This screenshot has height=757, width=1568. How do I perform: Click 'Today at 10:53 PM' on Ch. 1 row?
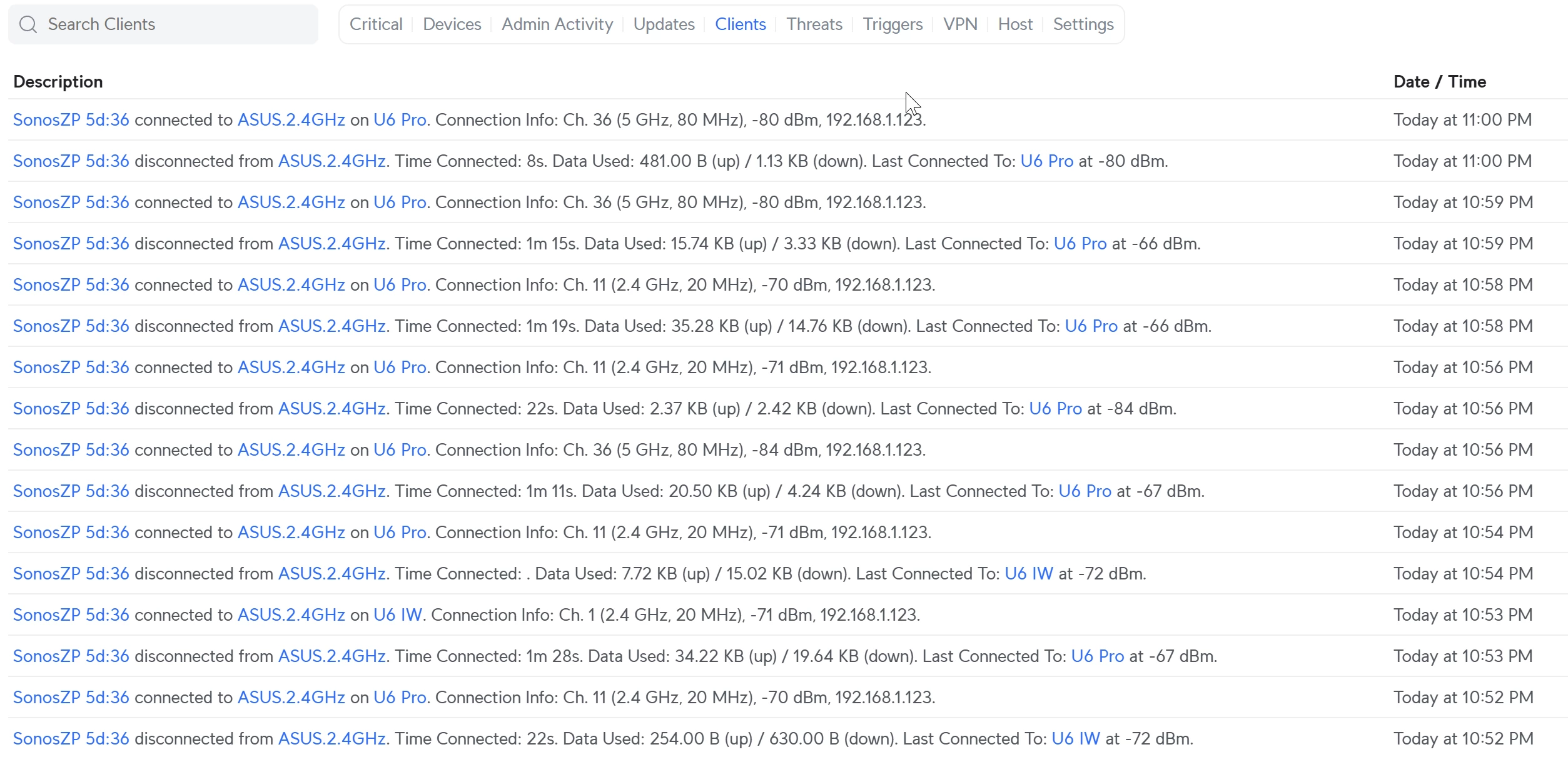(x=1464, y=614)
